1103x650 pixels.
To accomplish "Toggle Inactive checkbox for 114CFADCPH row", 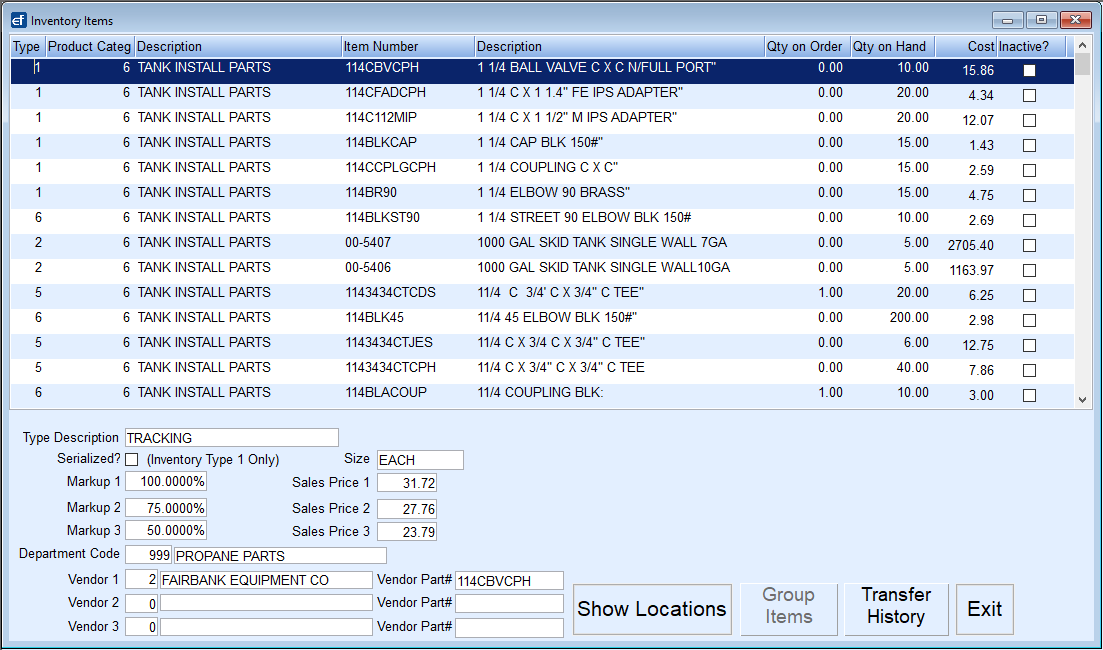I will 1029,95.
